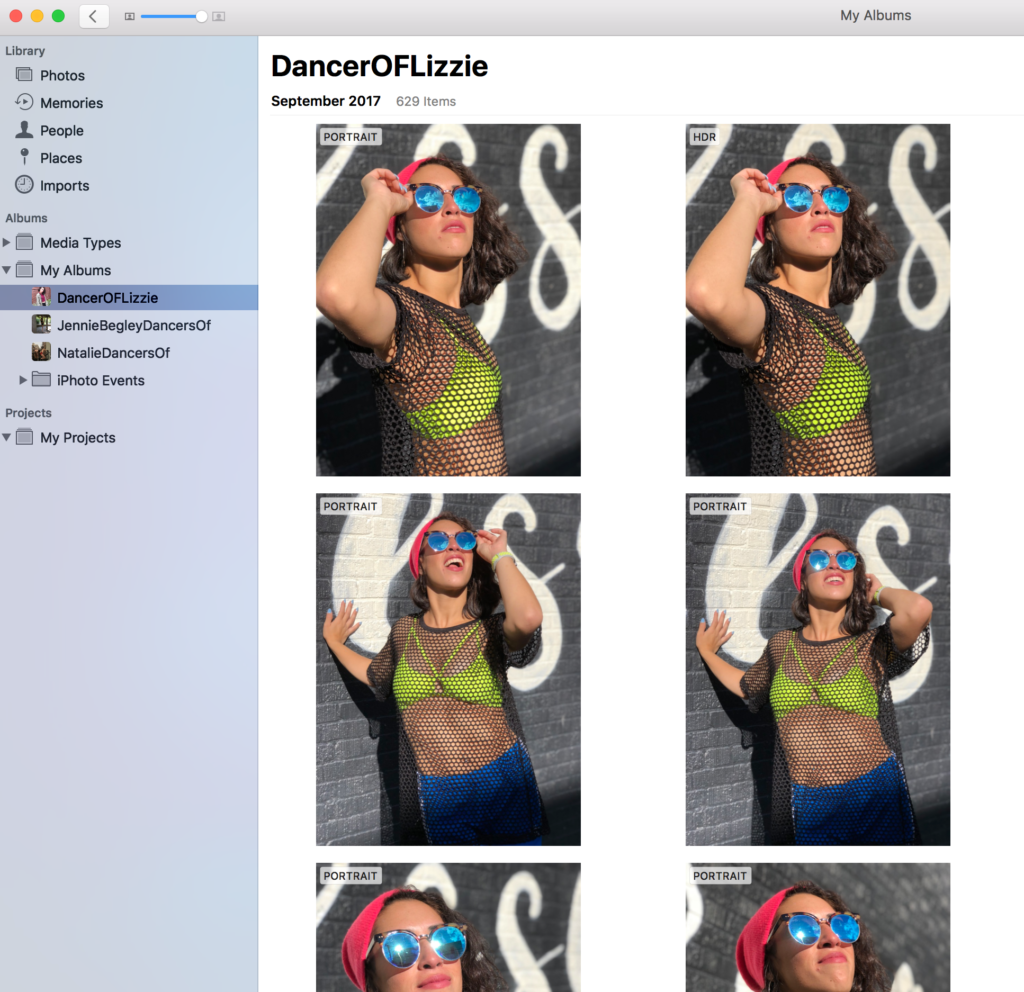This screenshot has height=992, width=1024.
Task: Click the green full-screen window button
Action: point(58,16)
